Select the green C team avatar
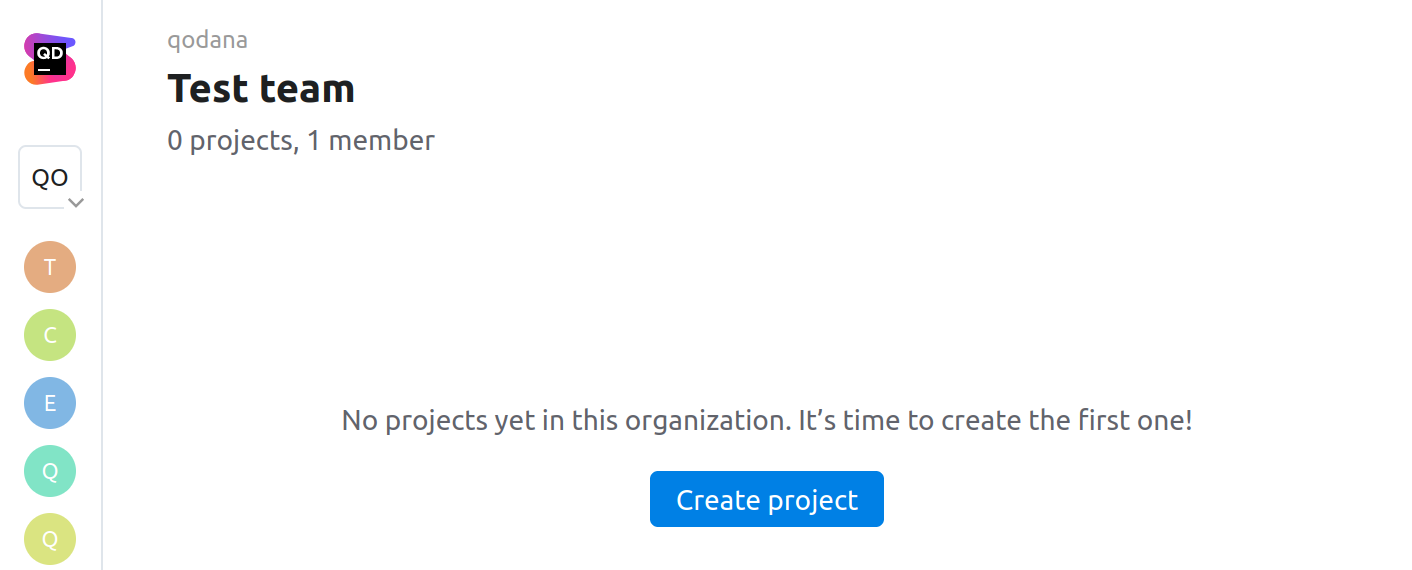 [50, 335]
